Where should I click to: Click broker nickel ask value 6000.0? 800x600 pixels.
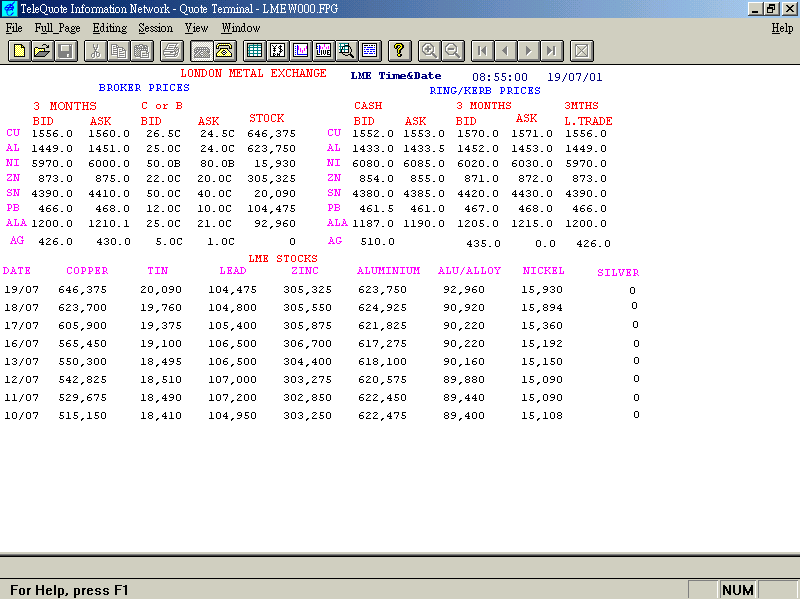pos(109,164)
